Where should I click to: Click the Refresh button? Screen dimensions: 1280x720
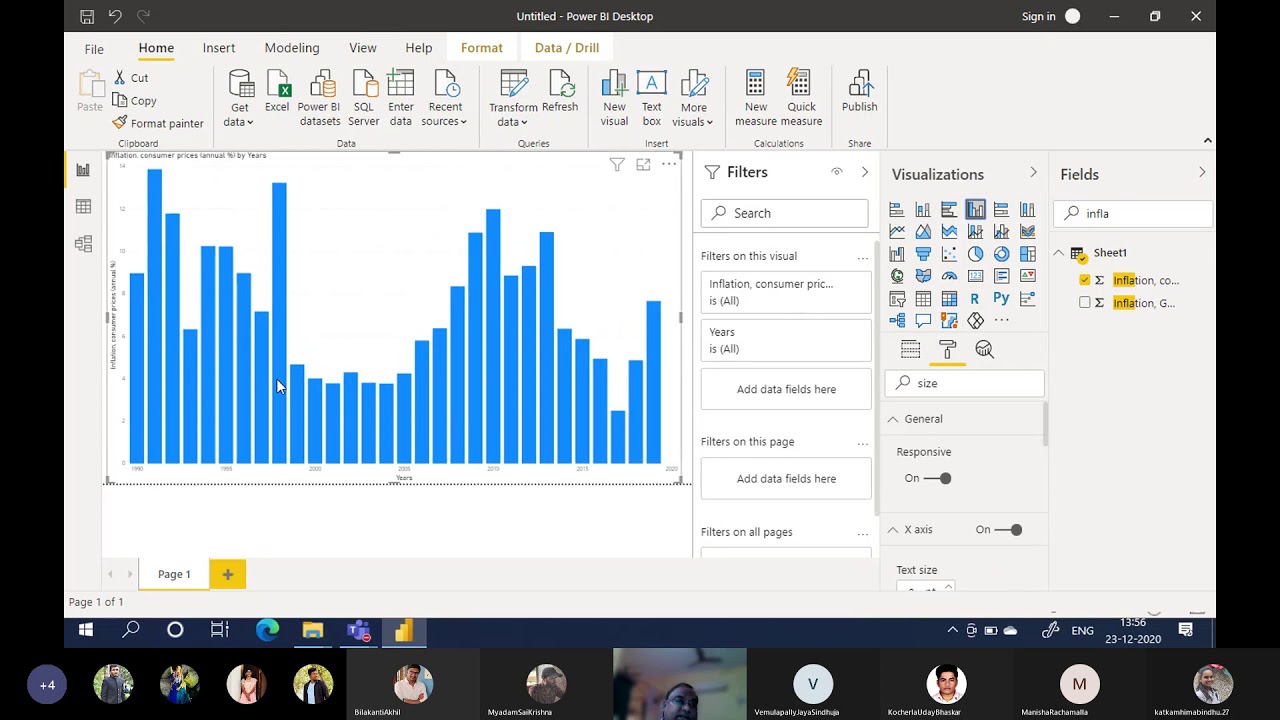coord(560,92)
